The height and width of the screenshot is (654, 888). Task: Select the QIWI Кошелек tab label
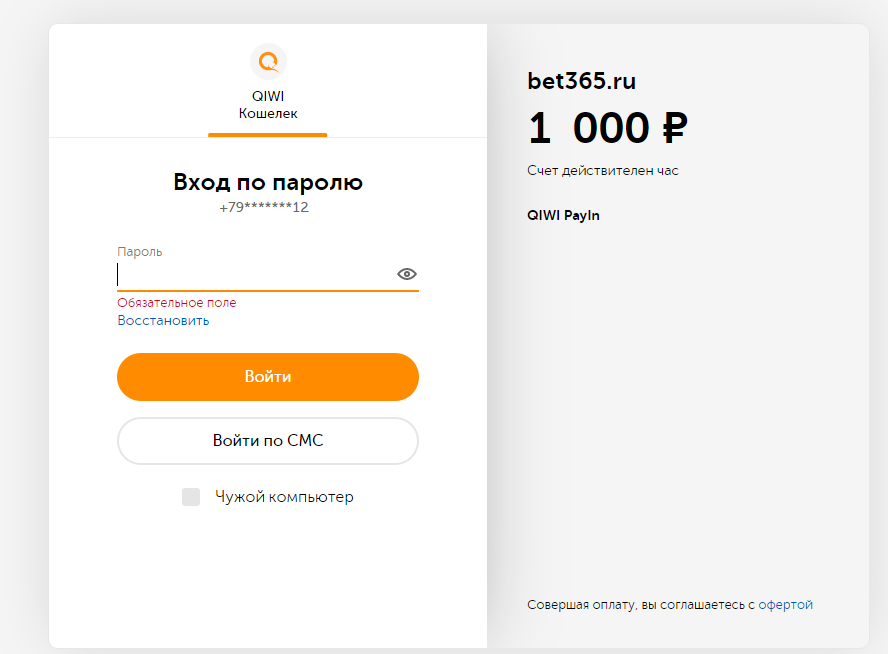click(268, 105)
